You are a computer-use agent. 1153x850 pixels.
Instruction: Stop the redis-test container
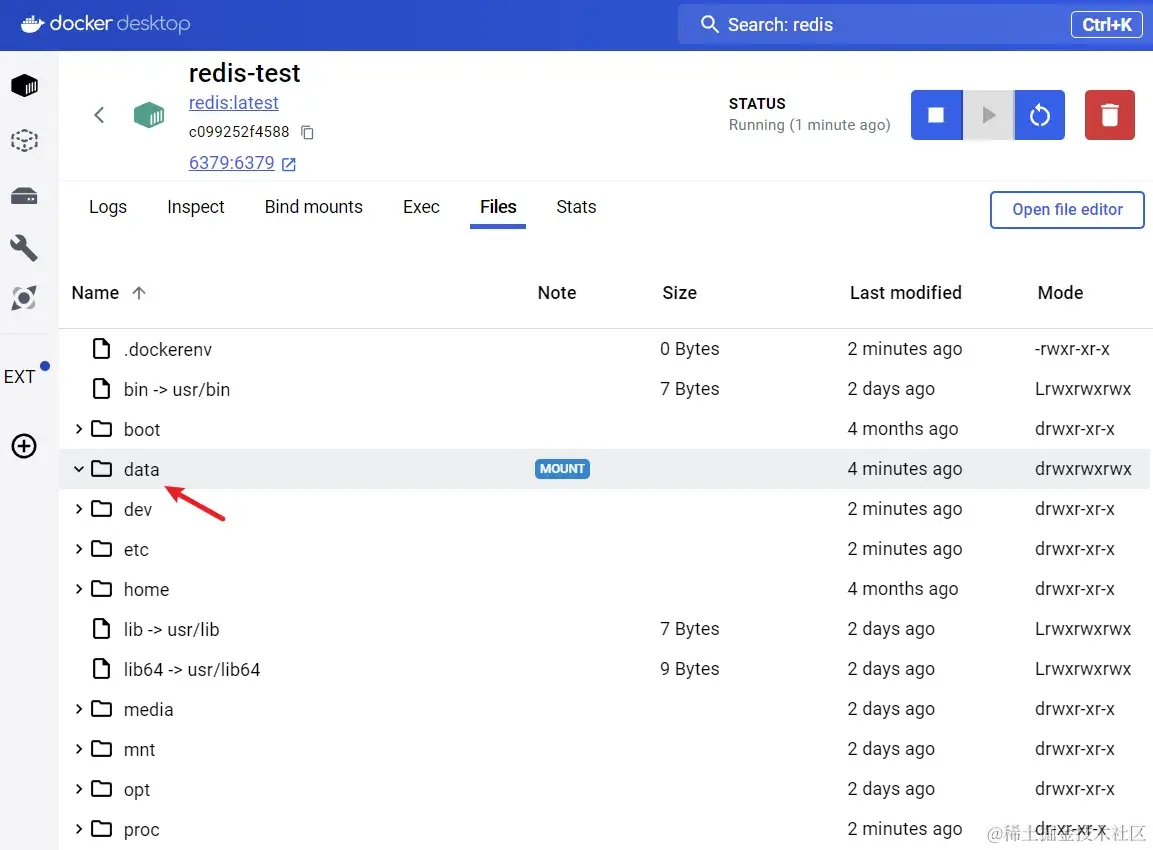pos(936,115)
